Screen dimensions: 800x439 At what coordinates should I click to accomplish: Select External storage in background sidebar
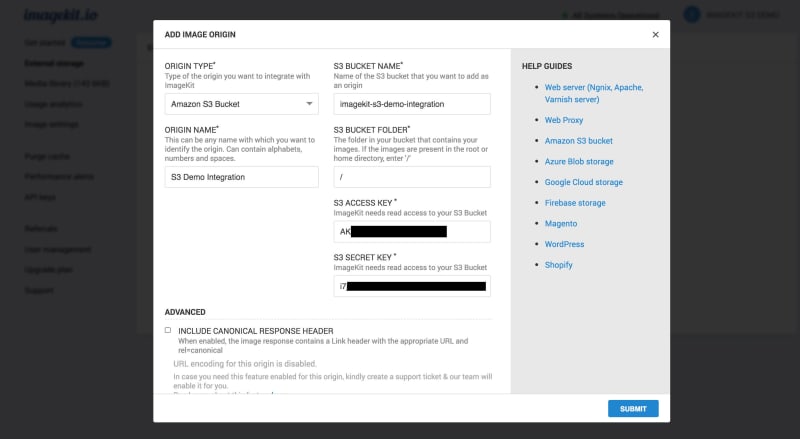click(x=55, y=63)
